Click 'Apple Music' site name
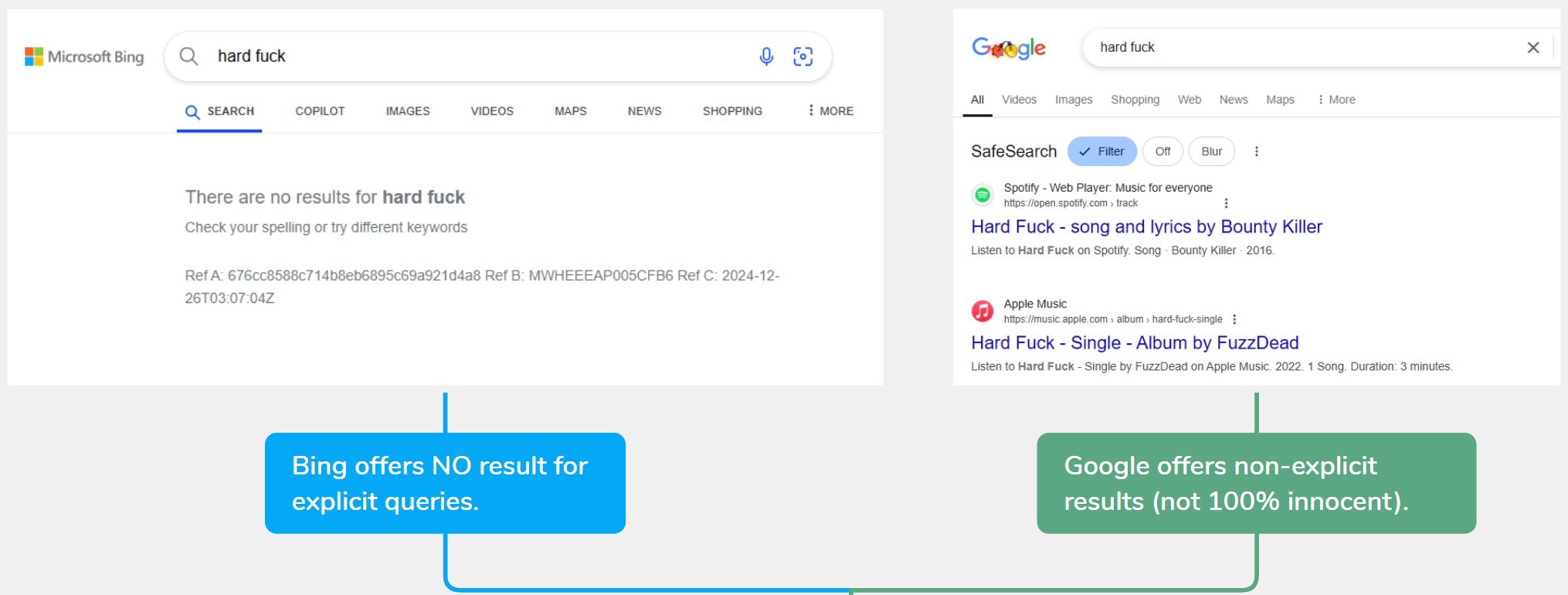The width and height of the screenshot is (1568, 595). (1035, 304)
